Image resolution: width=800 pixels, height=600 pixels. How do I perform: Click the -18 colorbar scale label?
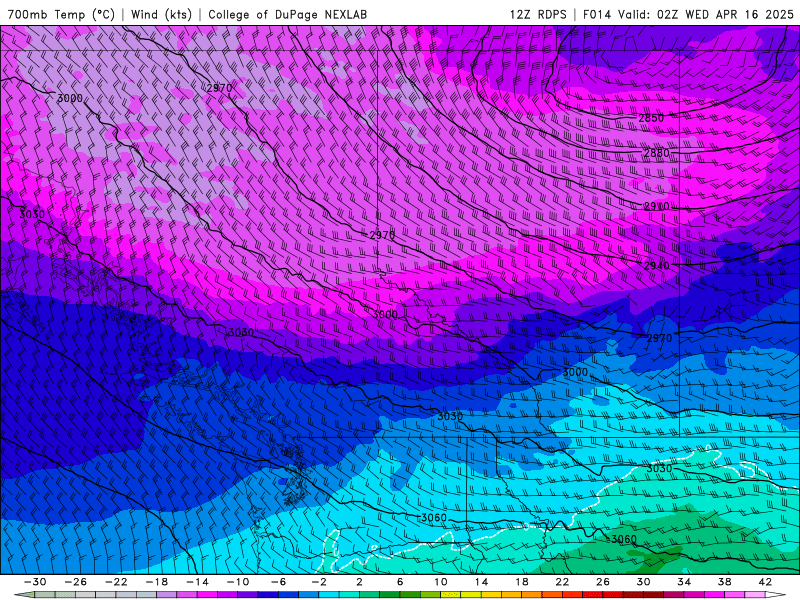157,582
